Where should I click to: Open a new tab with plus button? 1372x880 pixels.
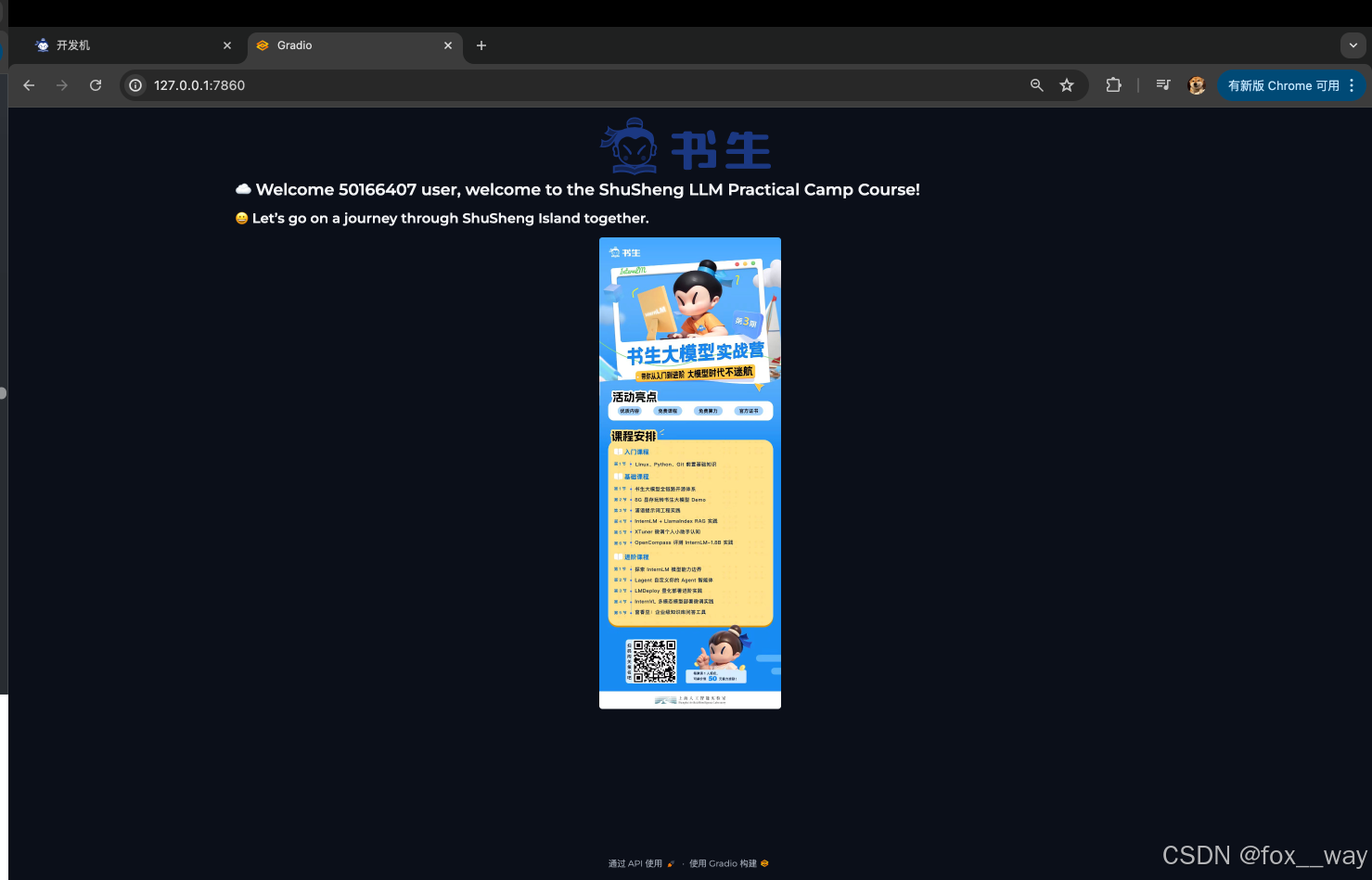click(x=481, y=45)
